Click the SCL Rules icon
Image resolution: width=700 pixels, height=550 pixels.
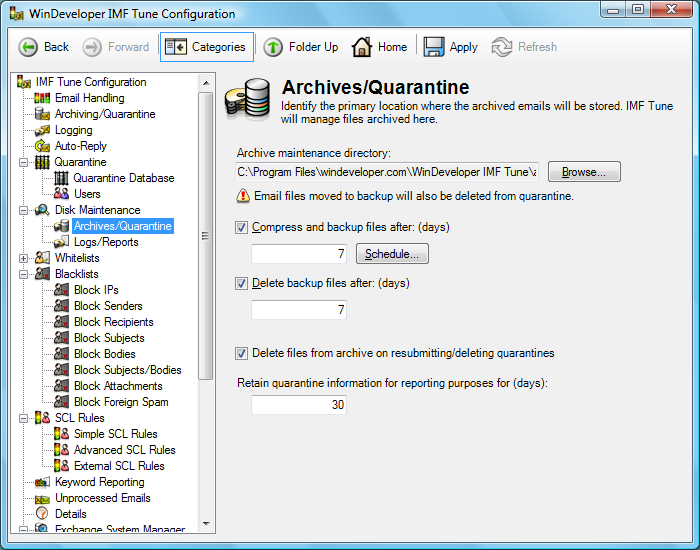[42, 418]
